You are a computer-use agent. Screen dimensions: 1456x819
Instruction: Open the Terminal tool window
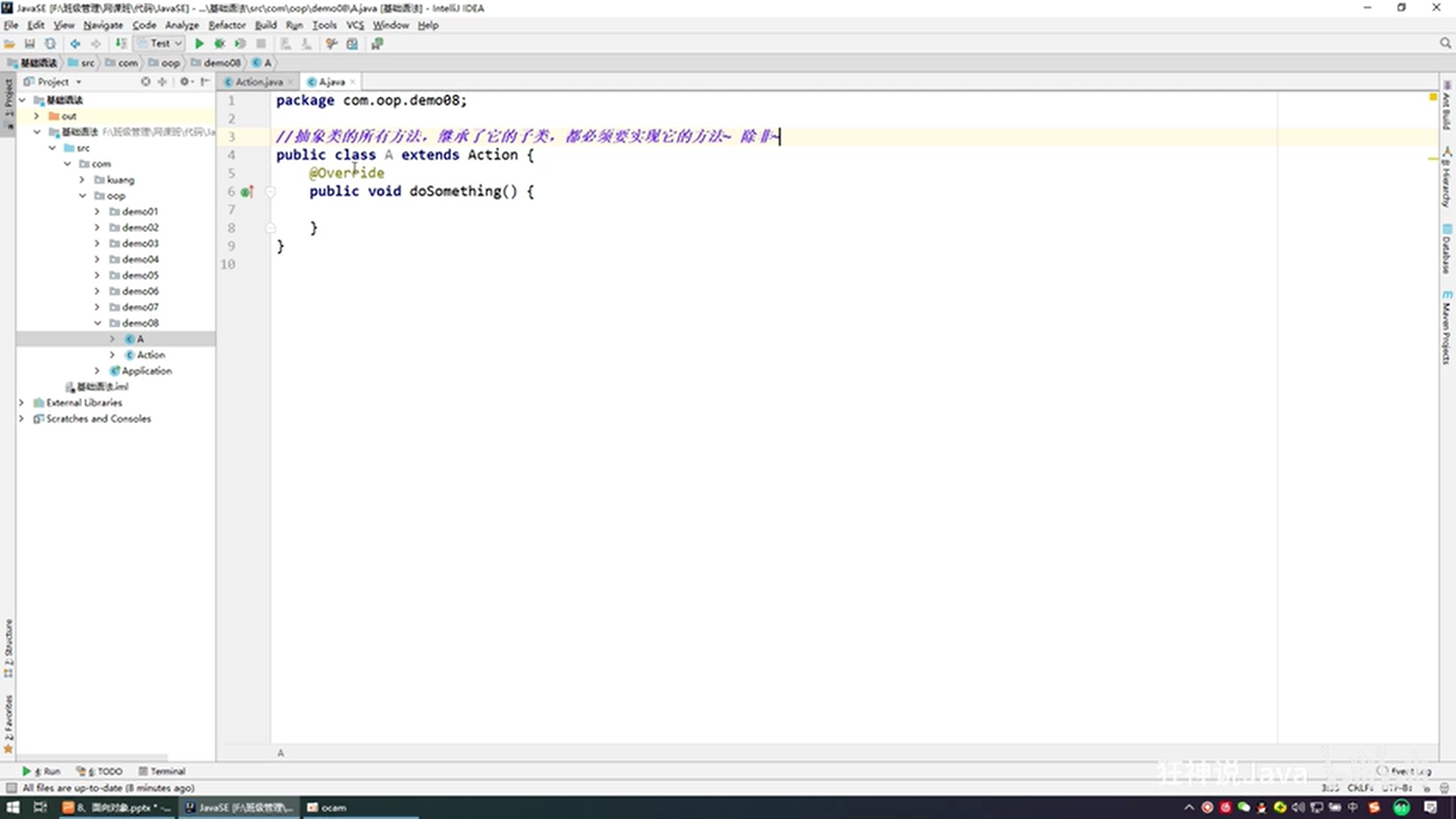pyautogui.click(x=162, y=771)
